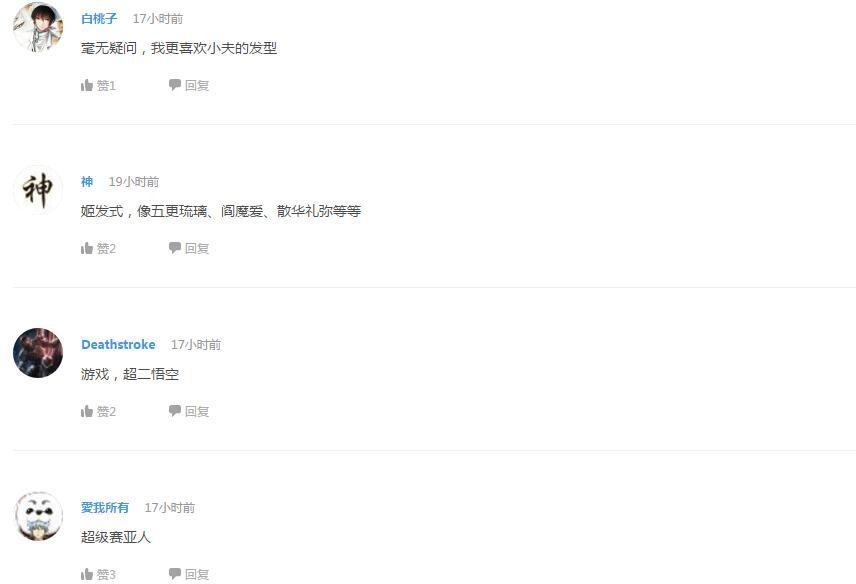
Task: Open 白桃子's profile avatar
Action: point(38,27)
